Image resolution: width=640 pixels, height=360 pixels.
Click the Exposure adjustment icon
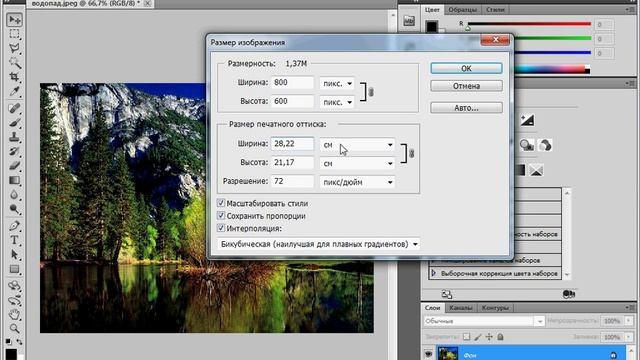click(527, 120)
